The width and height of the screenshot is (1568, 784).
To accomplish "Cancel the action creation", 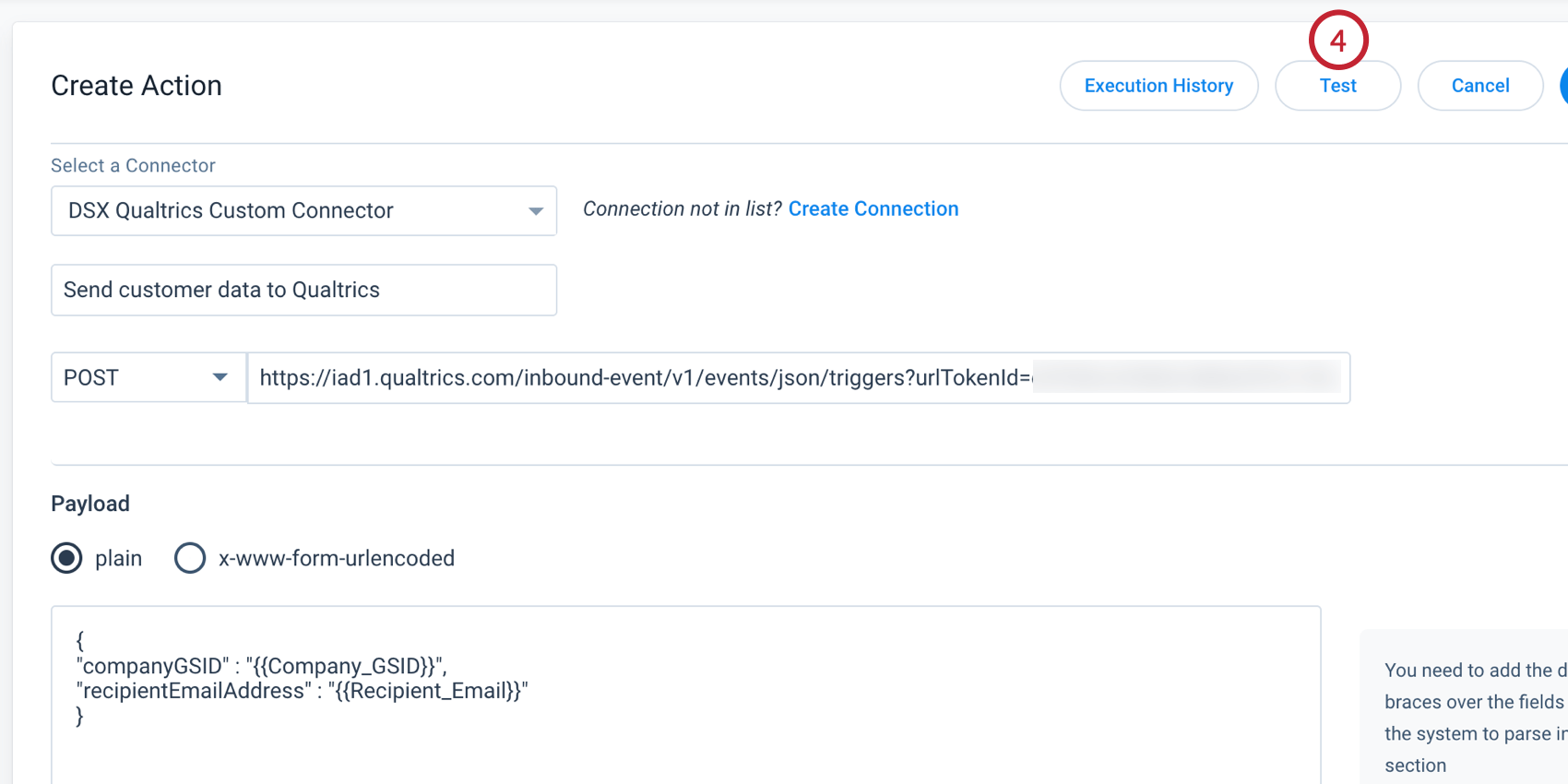I will pyautogui.click(x=1479, y=86).
